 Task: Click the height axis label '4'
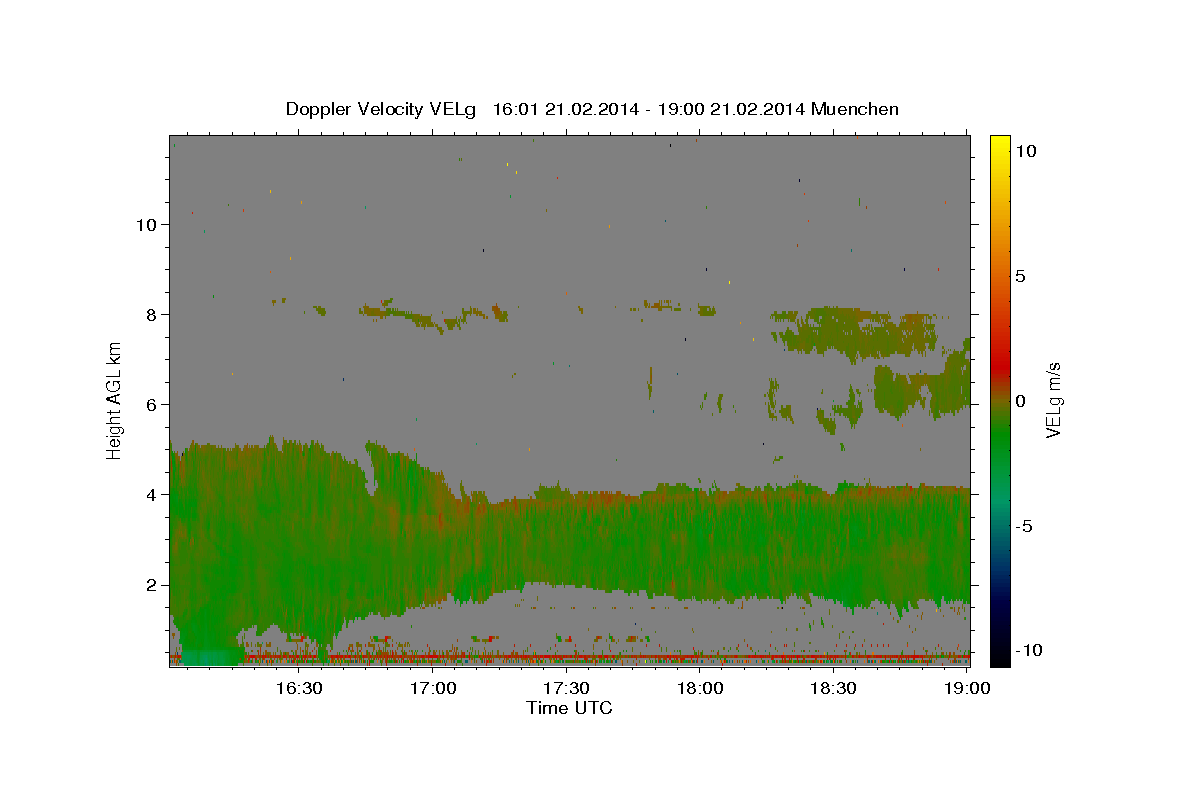[150, 494]
